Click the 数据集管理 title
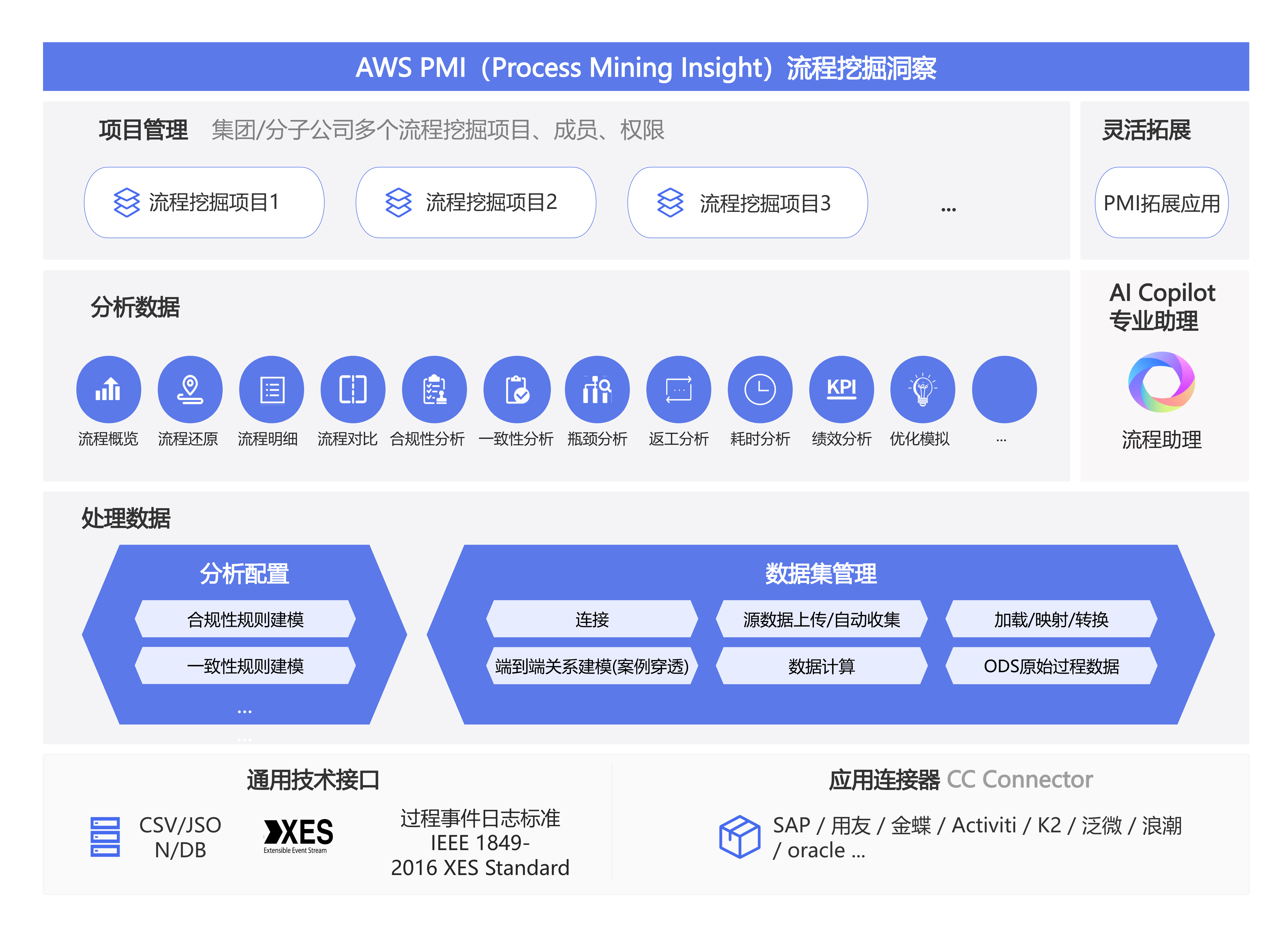Viewport: 1288px width, 931px height. click(821, 573)
